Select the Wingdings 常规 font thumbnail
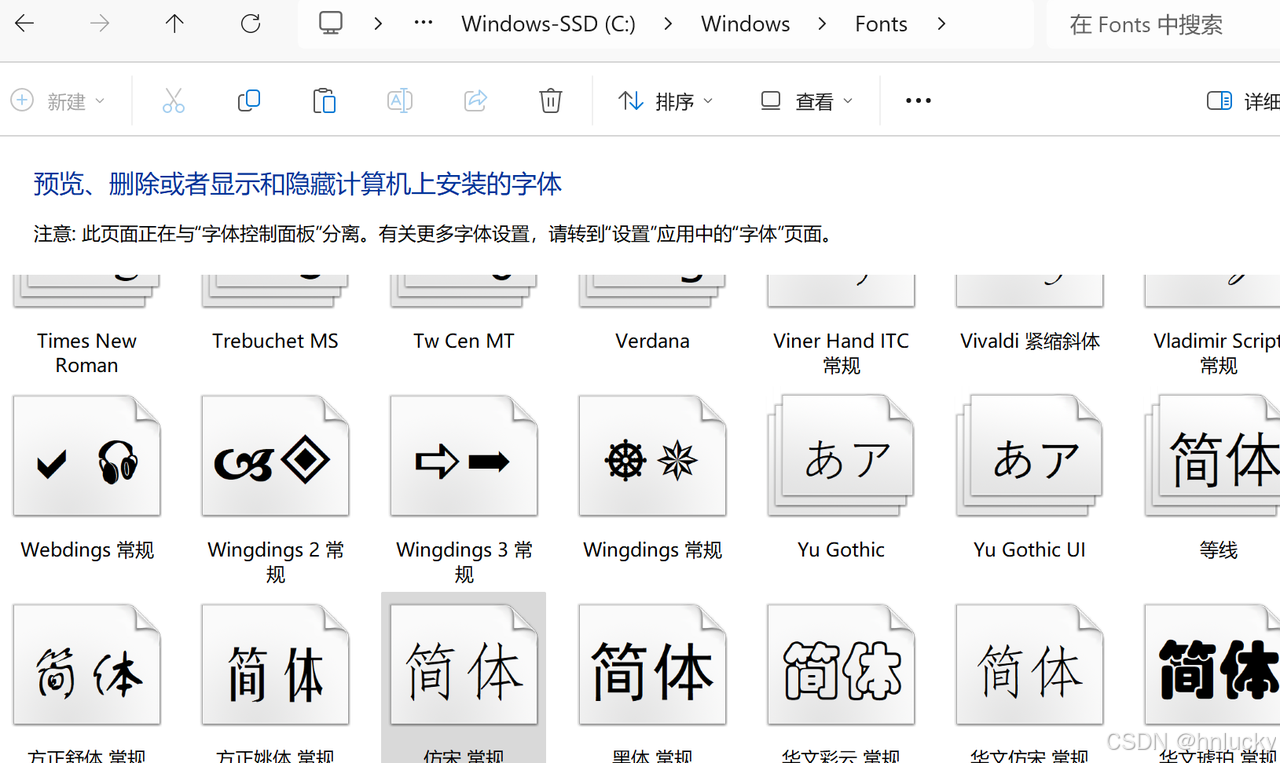1280x763 pixels. point(652,457)
